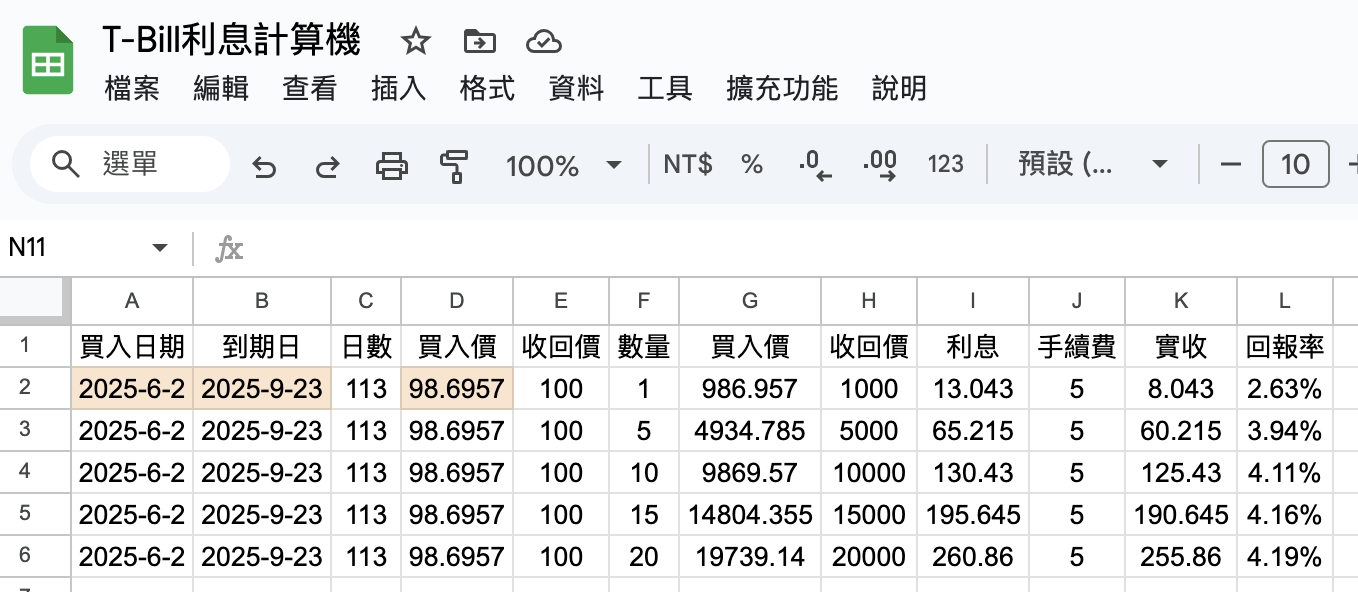Select return rate cell 4.19%
This screenshot has width=1358, height=592.
tap(1285, 556)
